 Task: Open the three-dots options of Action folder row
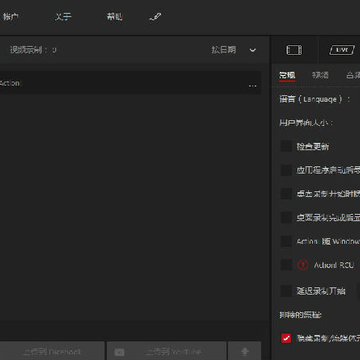click(252, 86)
